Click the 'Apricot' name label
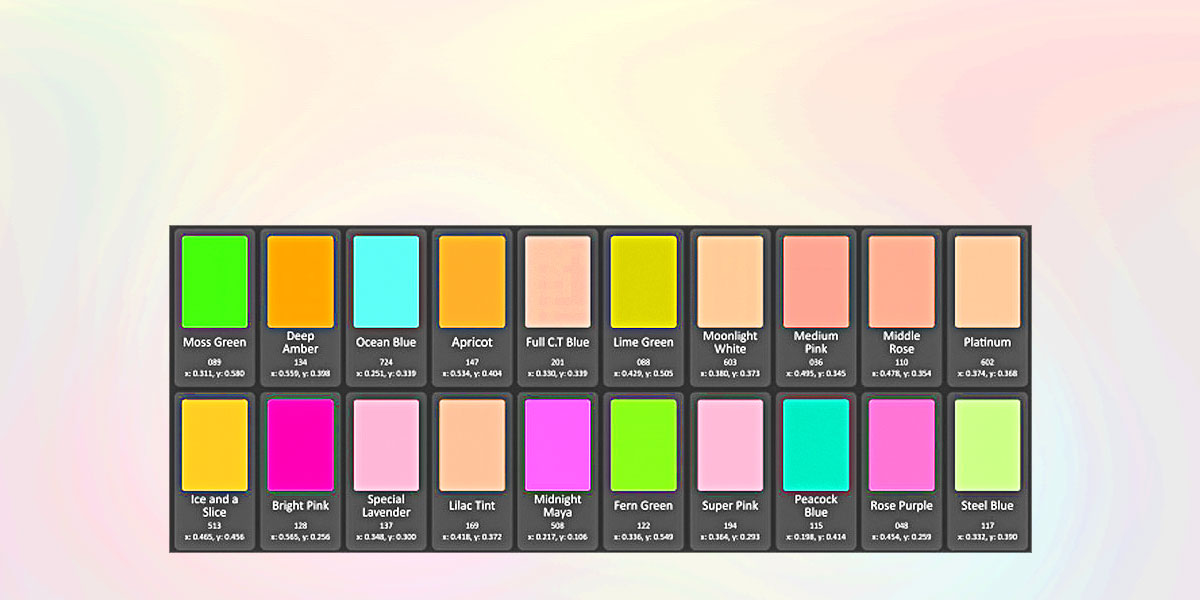 click(472, 342)
